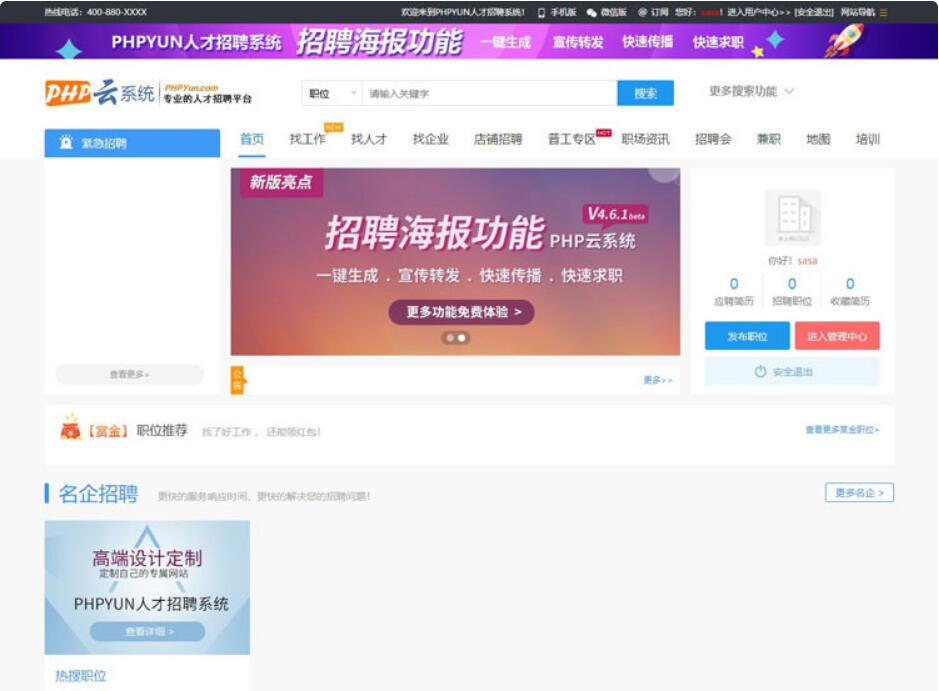Viewport: 939px width, 691px height.
Task: Click the @ subscription icon in top bar
Action: (642, 11)
